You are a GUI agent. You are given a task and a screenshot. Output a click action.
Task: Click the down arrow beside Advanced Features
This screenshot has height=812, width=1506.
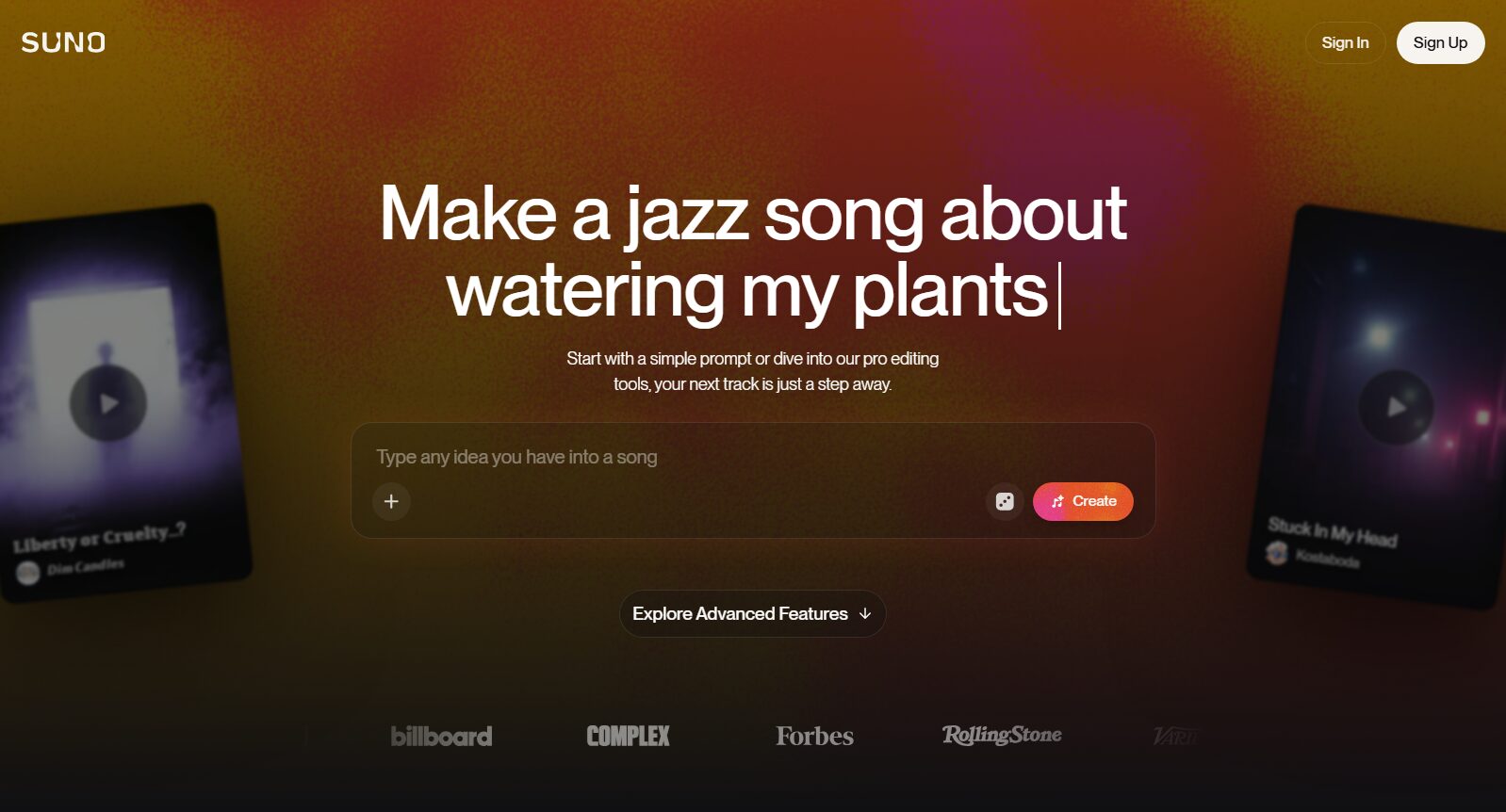[x=865, y=614]
